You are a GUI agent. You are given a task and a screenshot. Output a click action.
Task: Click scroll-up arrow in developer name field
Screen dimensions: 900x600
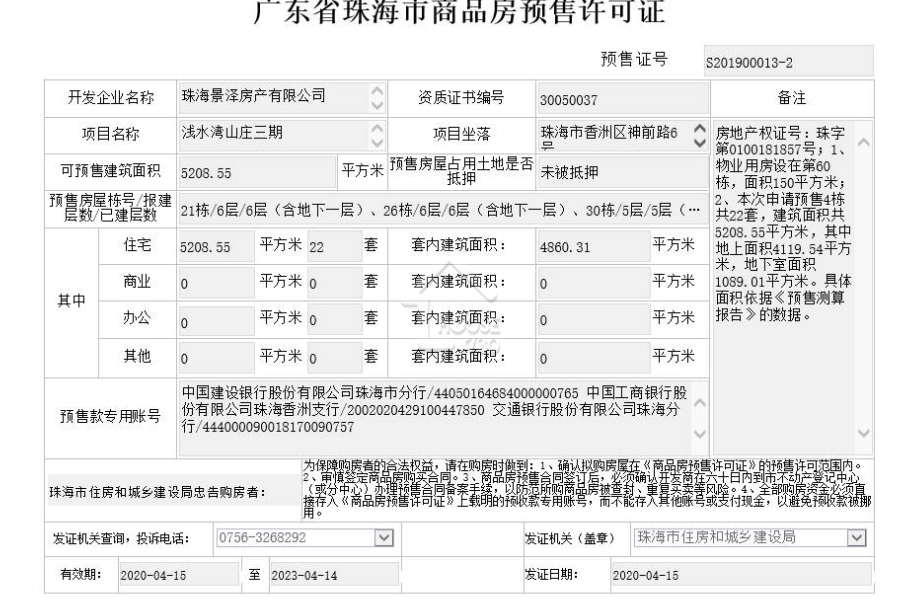(x=377, y=91)
